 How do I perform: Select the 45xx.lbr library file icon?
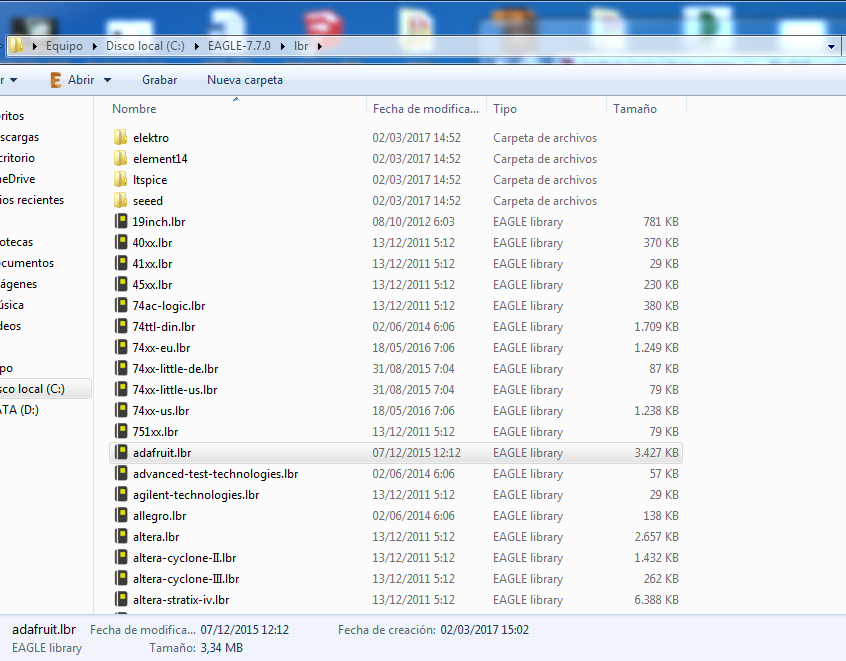[121, 284]
